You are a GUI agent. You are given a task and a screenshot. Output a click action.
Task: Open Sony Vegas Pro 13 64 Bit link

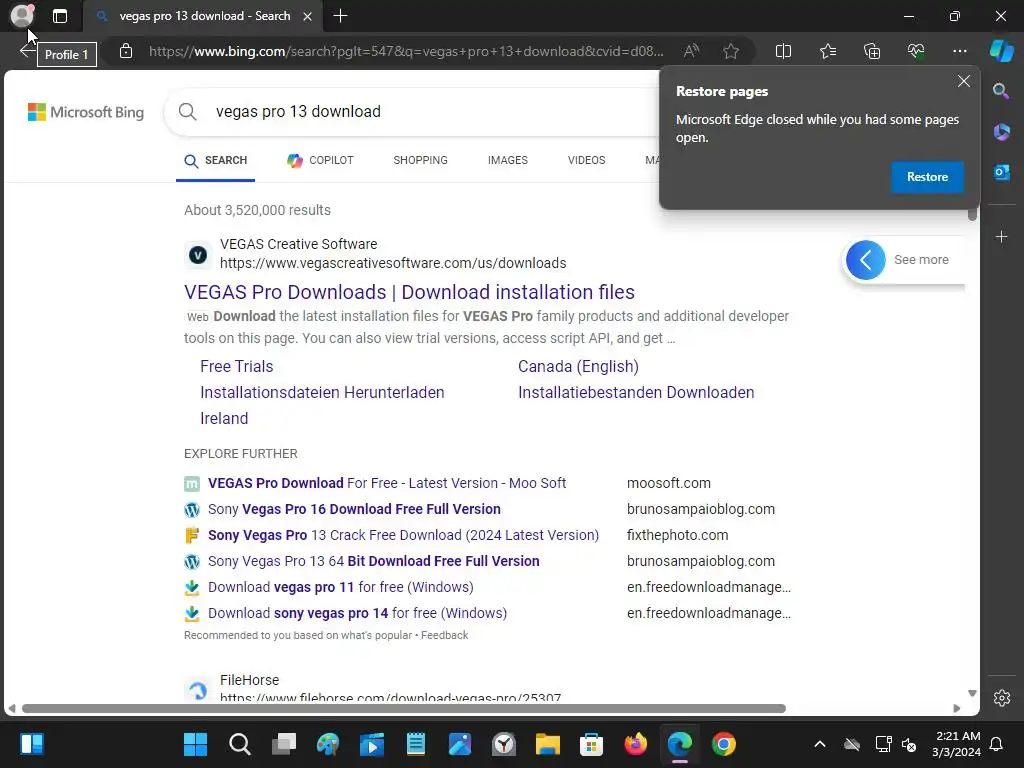coord(374,562)
